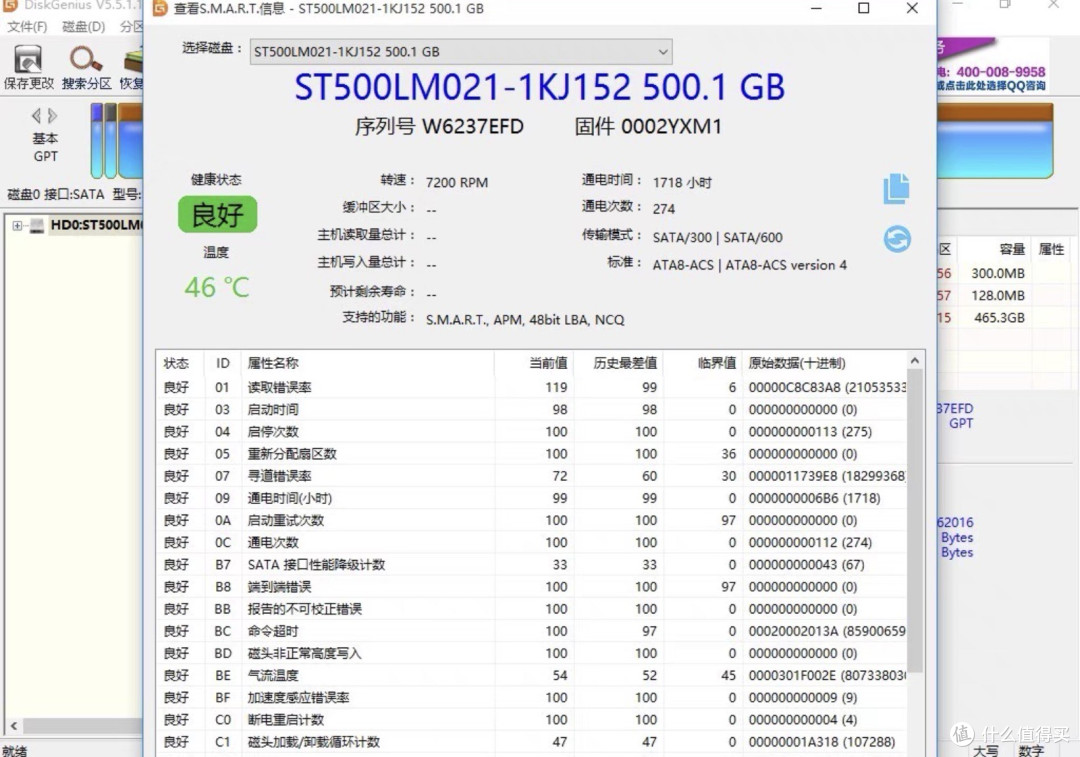Click the 属性 column header in DiskGenius
The height and width of the screenshot is (757, 1080).
pyautogui.click(x=1051, y=249)
